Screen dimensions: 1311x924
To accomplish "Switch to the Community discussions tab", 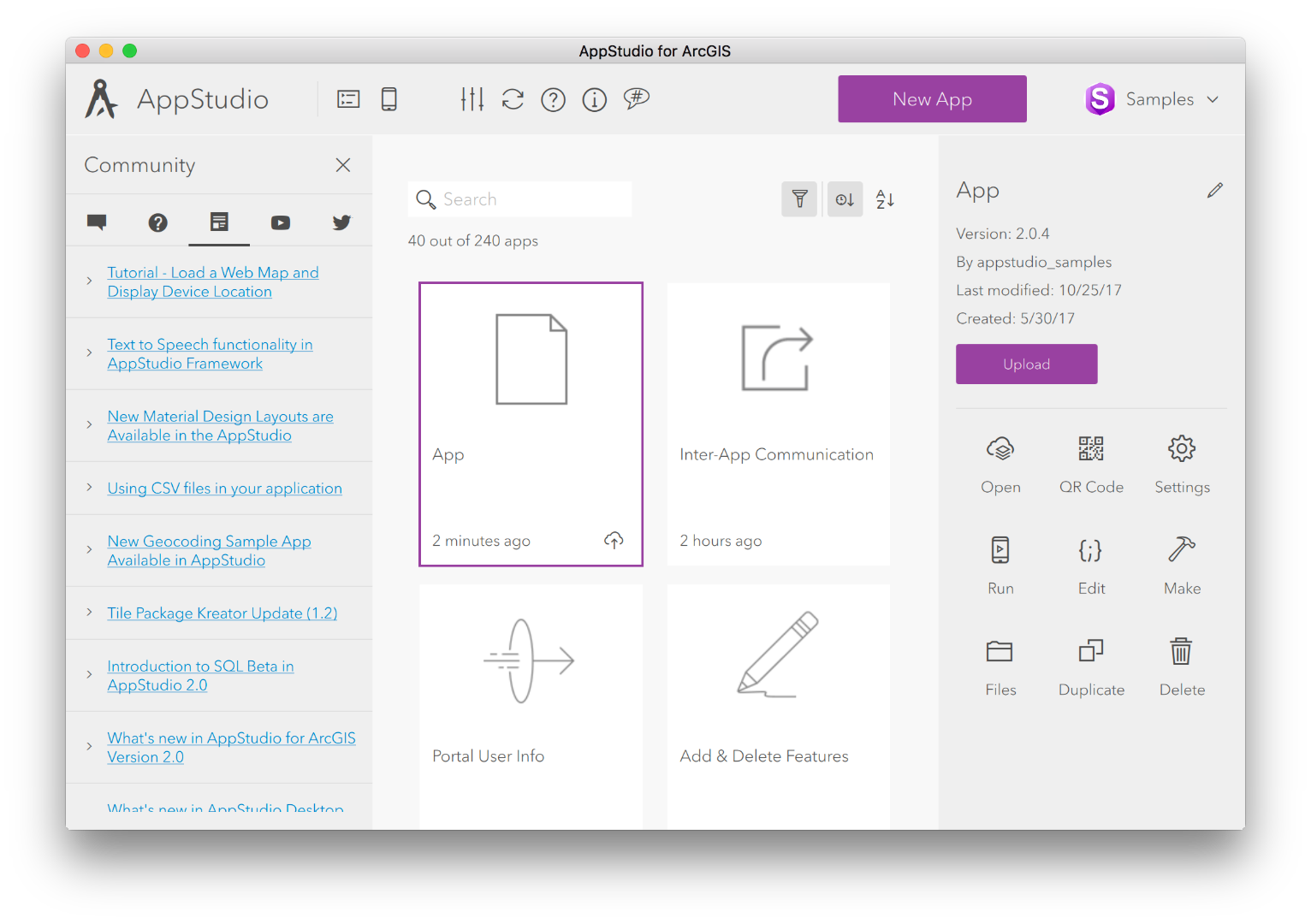I will [x=97, y=222].
